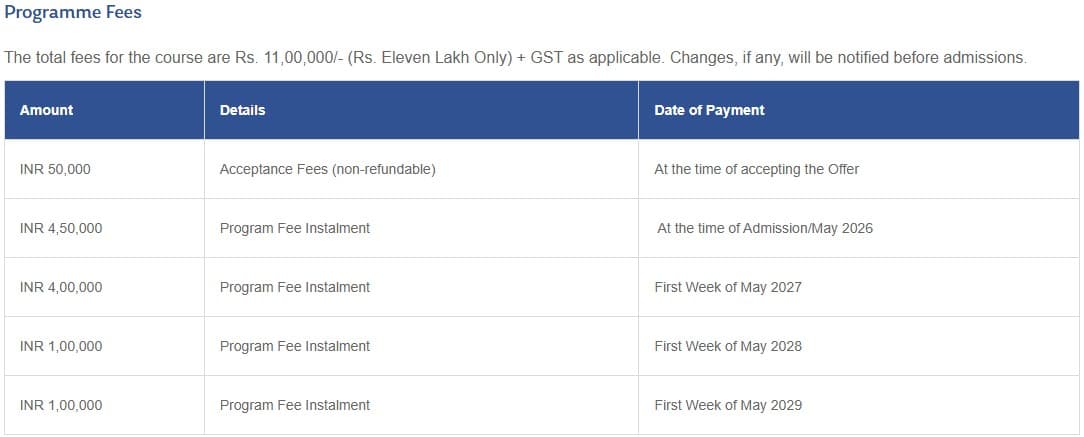Click INR 1,00,000 in the May 2028 row
This screenshot has height=437, width=1084.
[61, 346]
